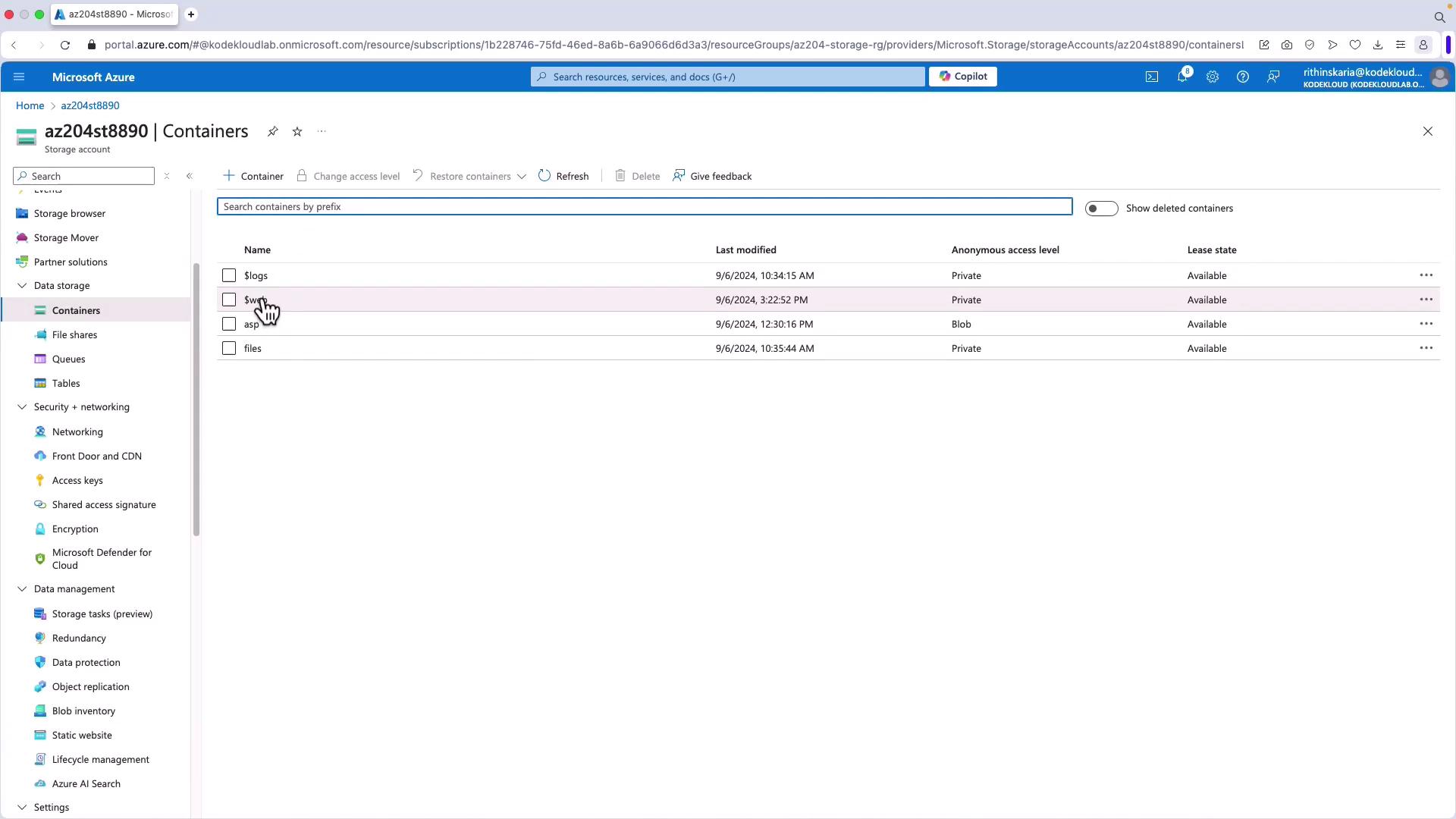Mark az204st8890 as favorite star
The width and height of the screenshot is (1456, 819).
(x=297, y=131)
